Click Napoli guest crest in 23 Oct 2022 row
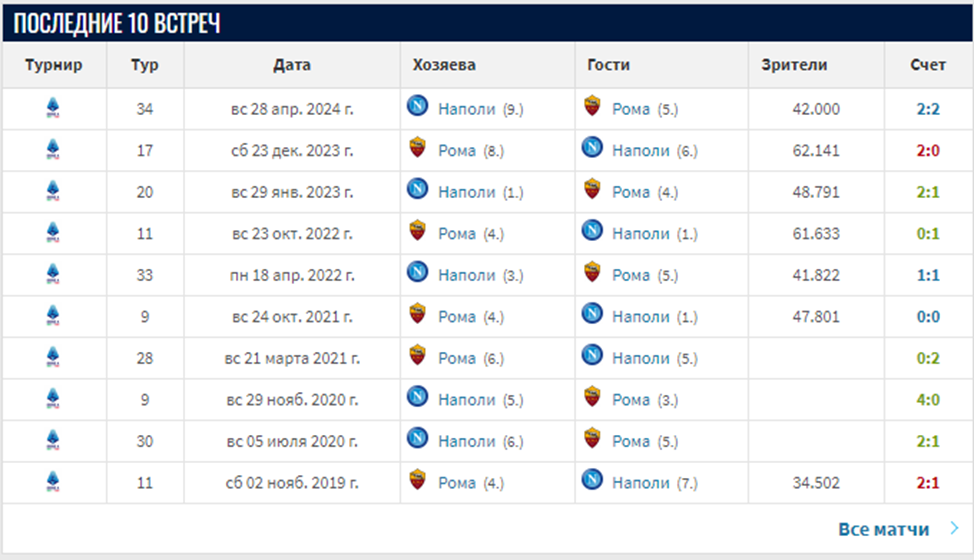This screenshot has width=974, height=560. click(x=592, y=232)
